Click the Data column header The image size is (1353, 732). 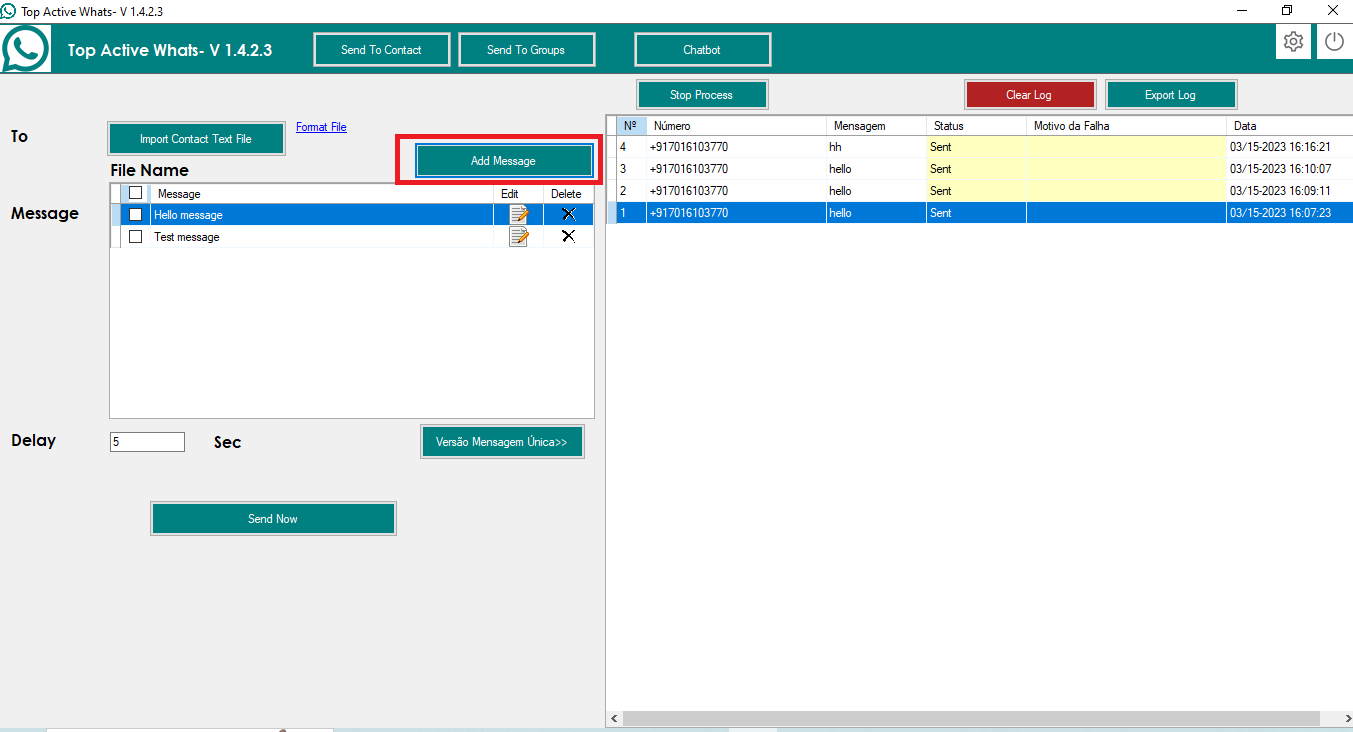[1289, 126]
